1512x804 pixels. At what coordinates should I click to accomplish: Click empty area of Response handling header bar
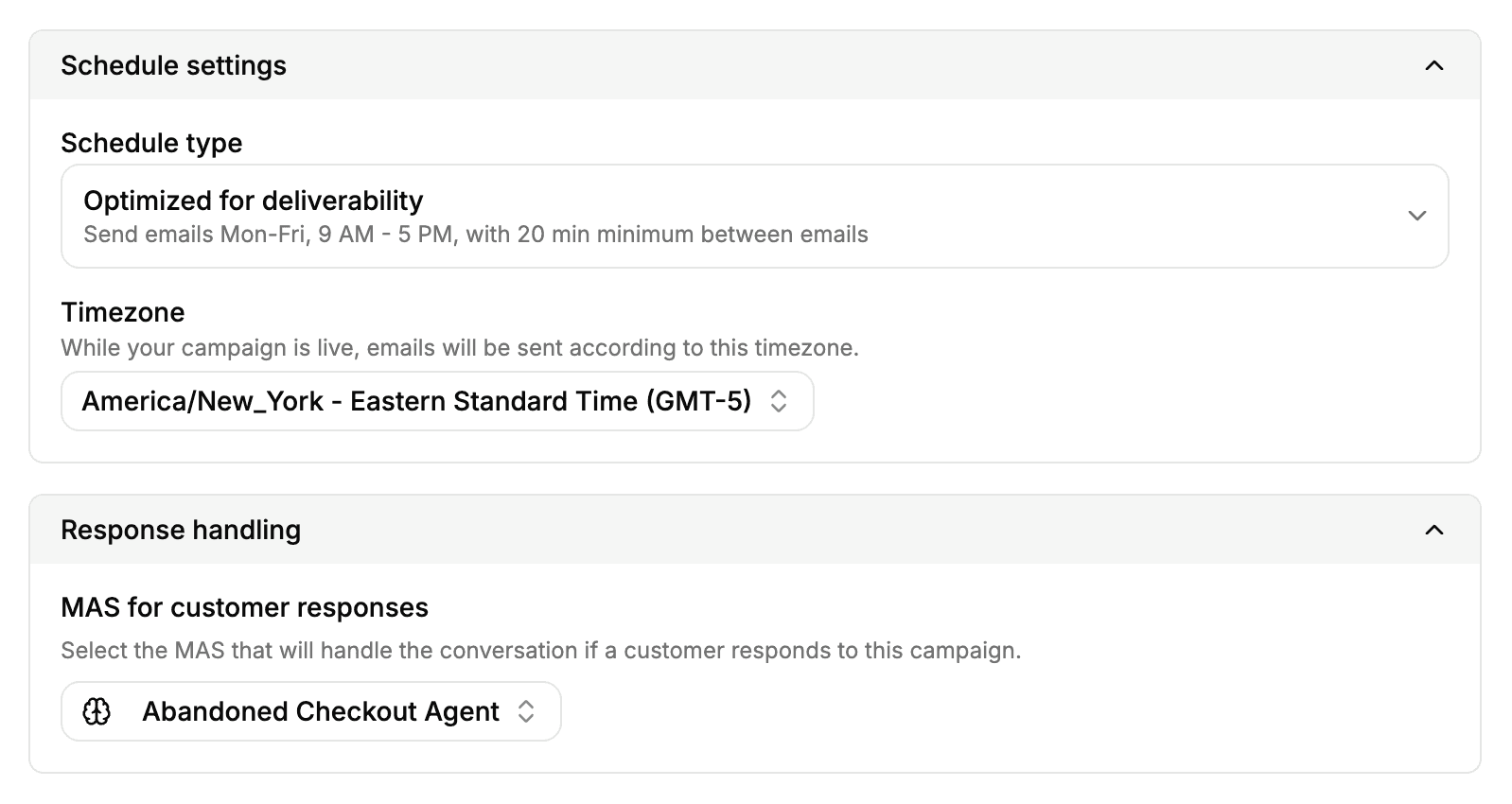point(852,530)
